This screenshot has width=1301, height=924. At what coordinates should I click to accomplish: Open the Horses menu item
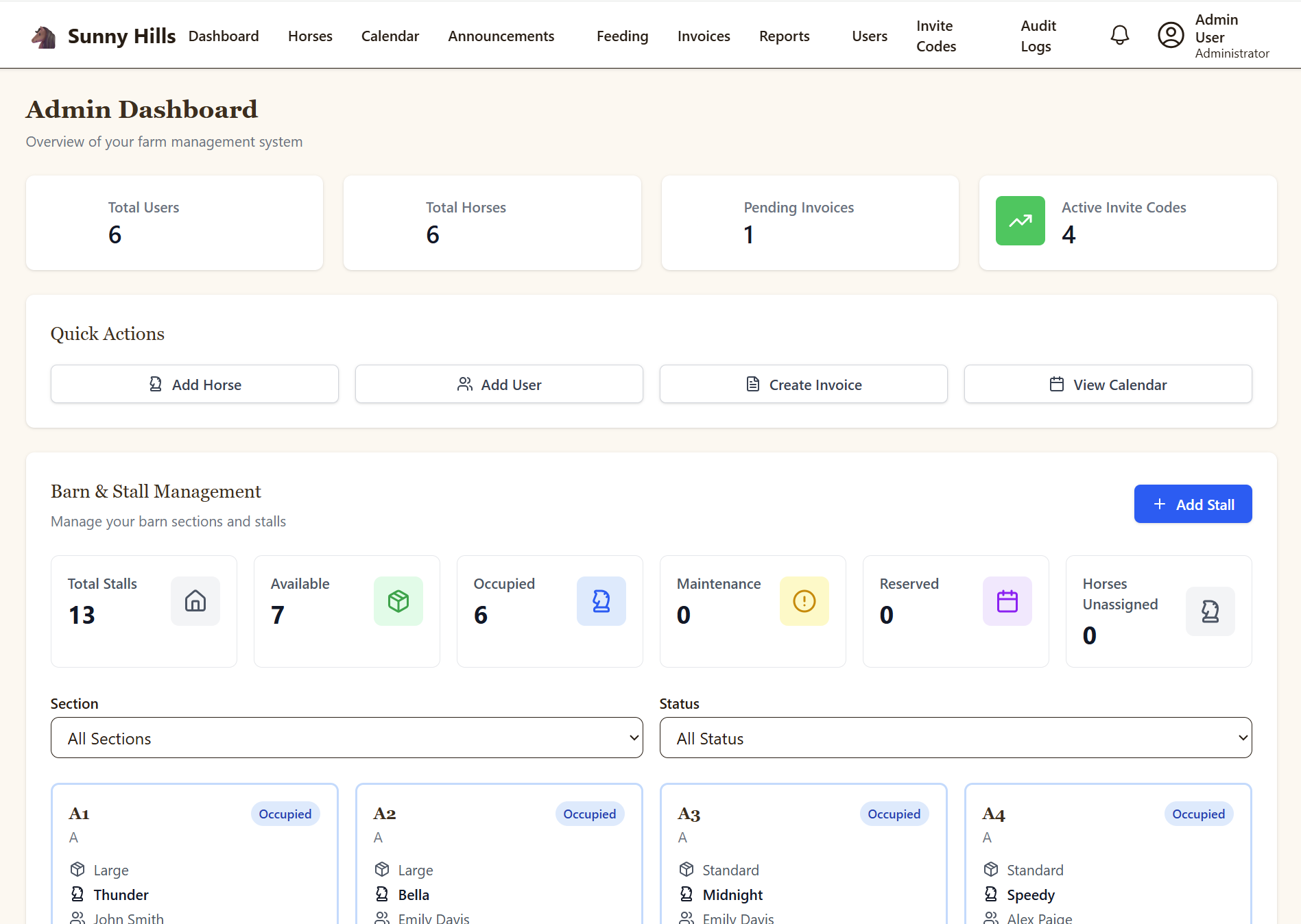(x=310, y=36)
